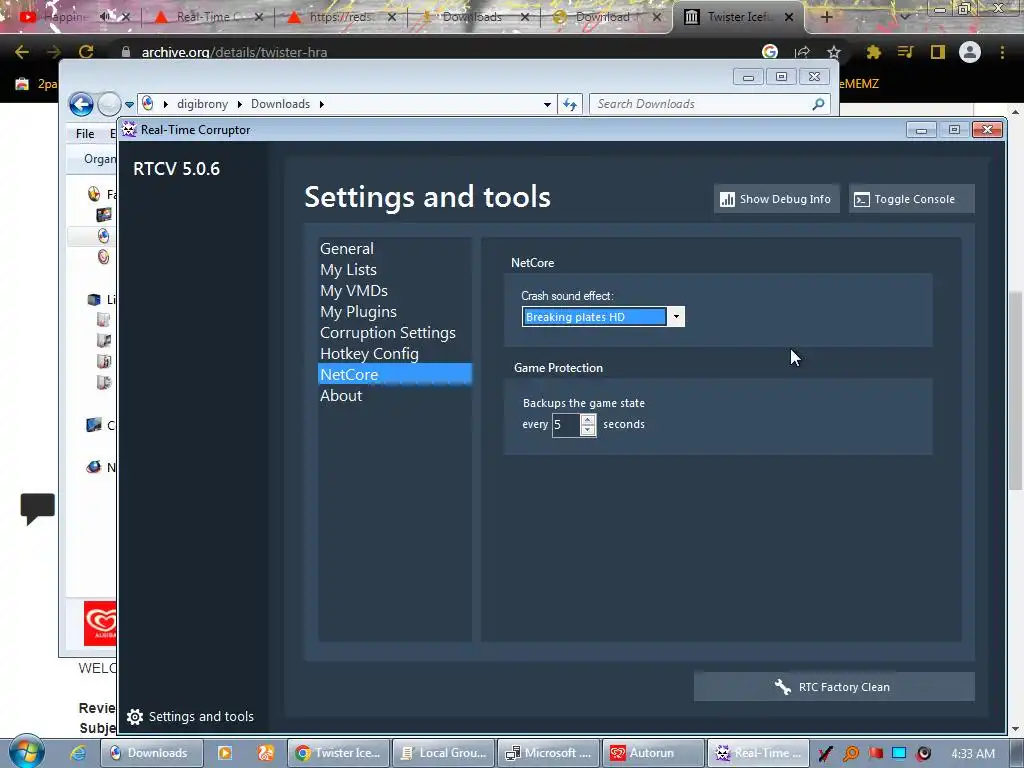Click the browser vertical scrollbar thumb
The image size is (1024, 768).
[1015, 391]
